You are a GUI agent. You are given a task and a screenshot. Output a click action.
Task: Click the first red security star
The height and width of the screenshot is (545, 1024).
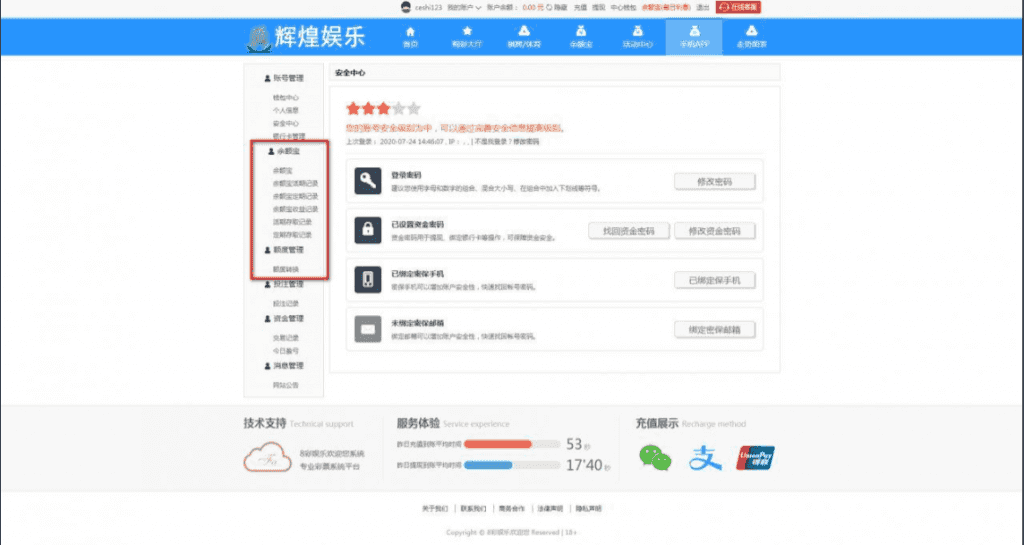click(x=353, y=108)
